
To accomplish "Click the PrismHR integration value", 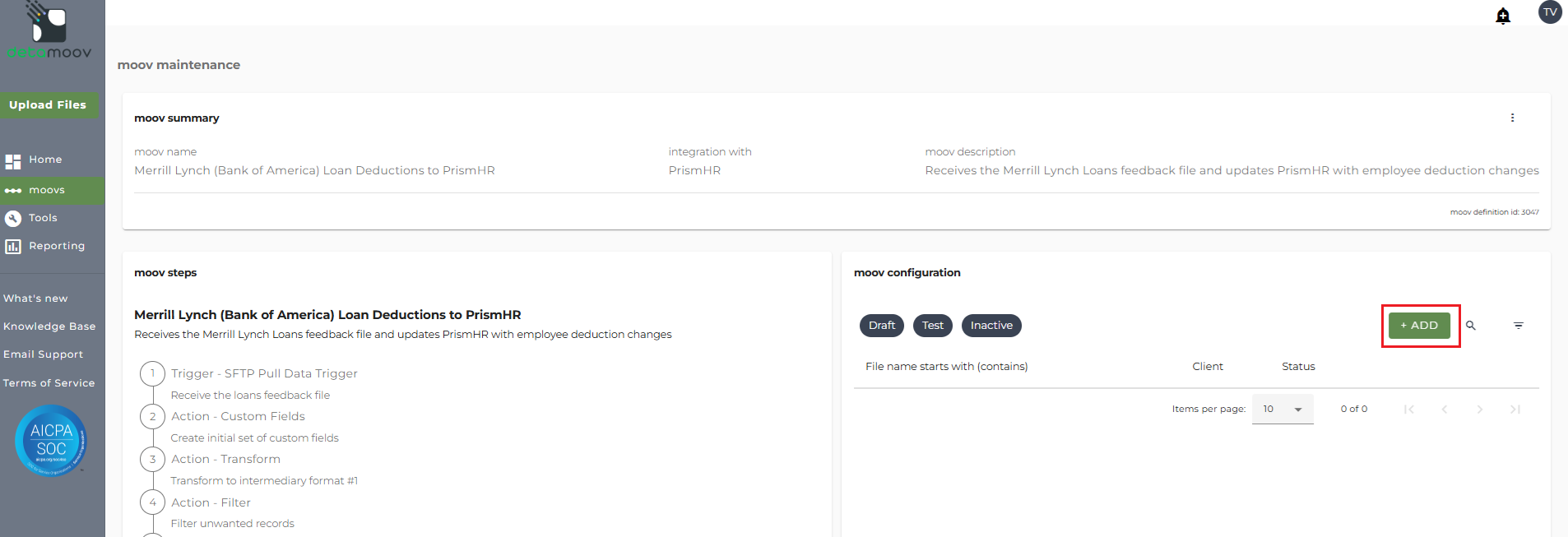I will (x=694, y=170).
